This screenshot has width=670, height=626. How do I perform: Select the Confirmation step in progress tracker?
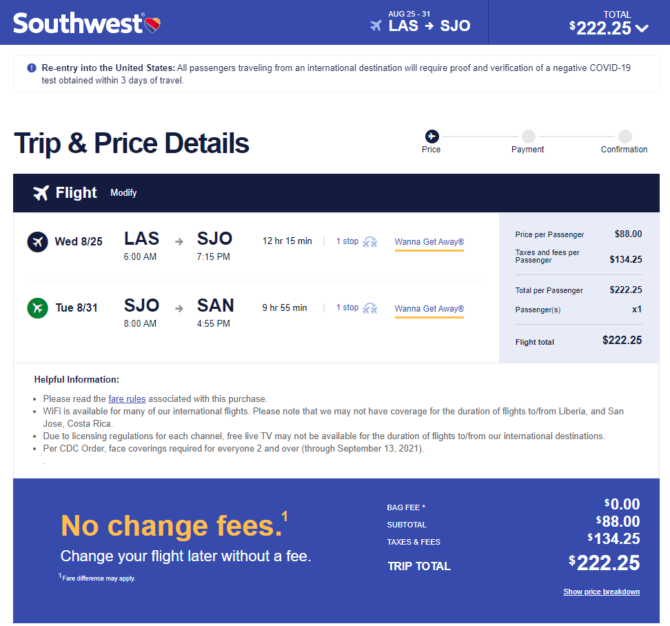click(624, 142)
